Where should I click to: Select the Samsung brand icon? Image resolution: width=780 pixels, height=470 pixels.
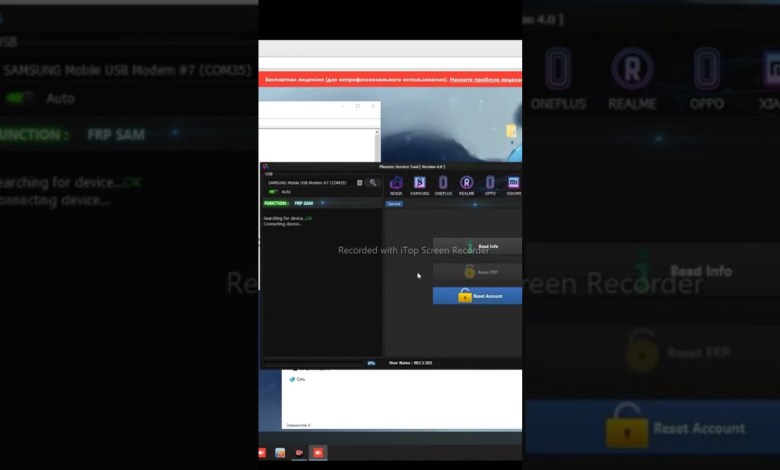419,186
